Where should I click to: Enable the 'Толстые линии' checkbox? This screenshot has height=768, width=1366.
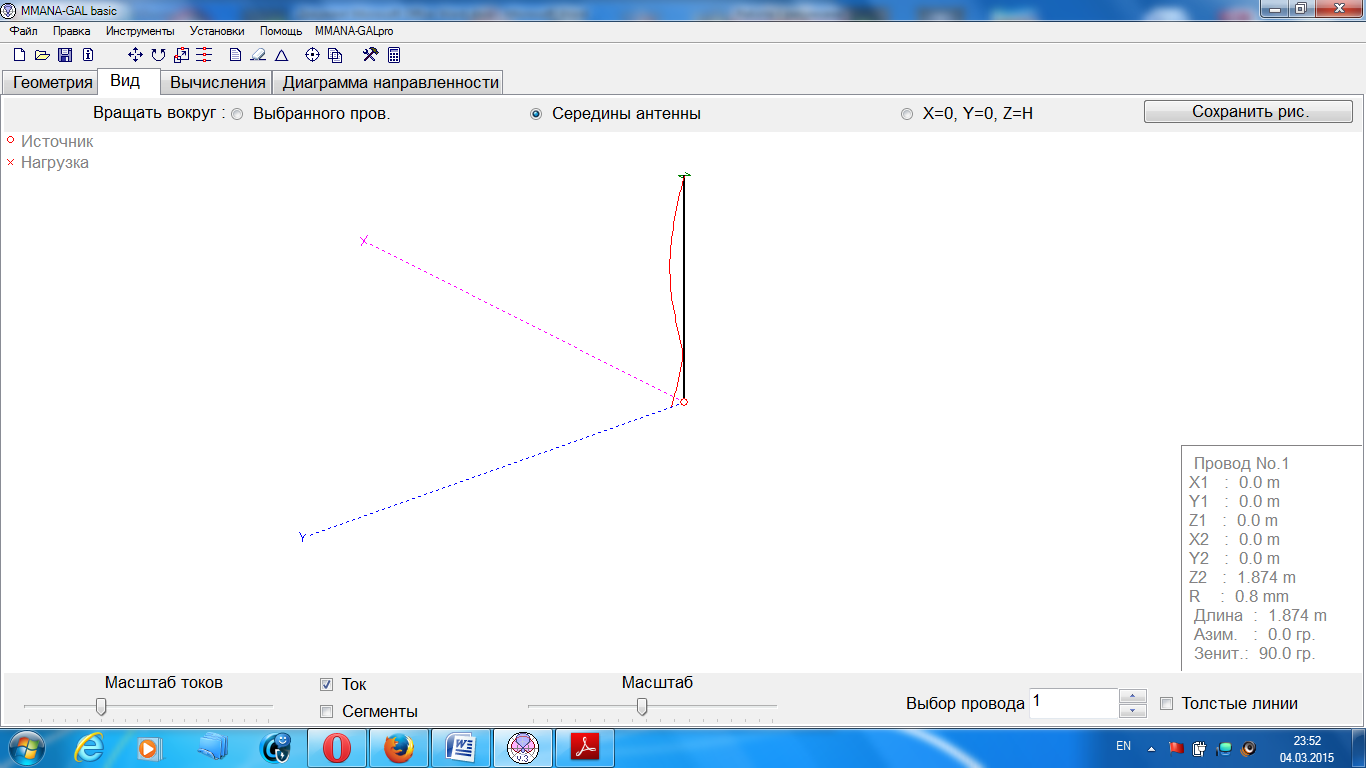click(x=1166, y=704)
